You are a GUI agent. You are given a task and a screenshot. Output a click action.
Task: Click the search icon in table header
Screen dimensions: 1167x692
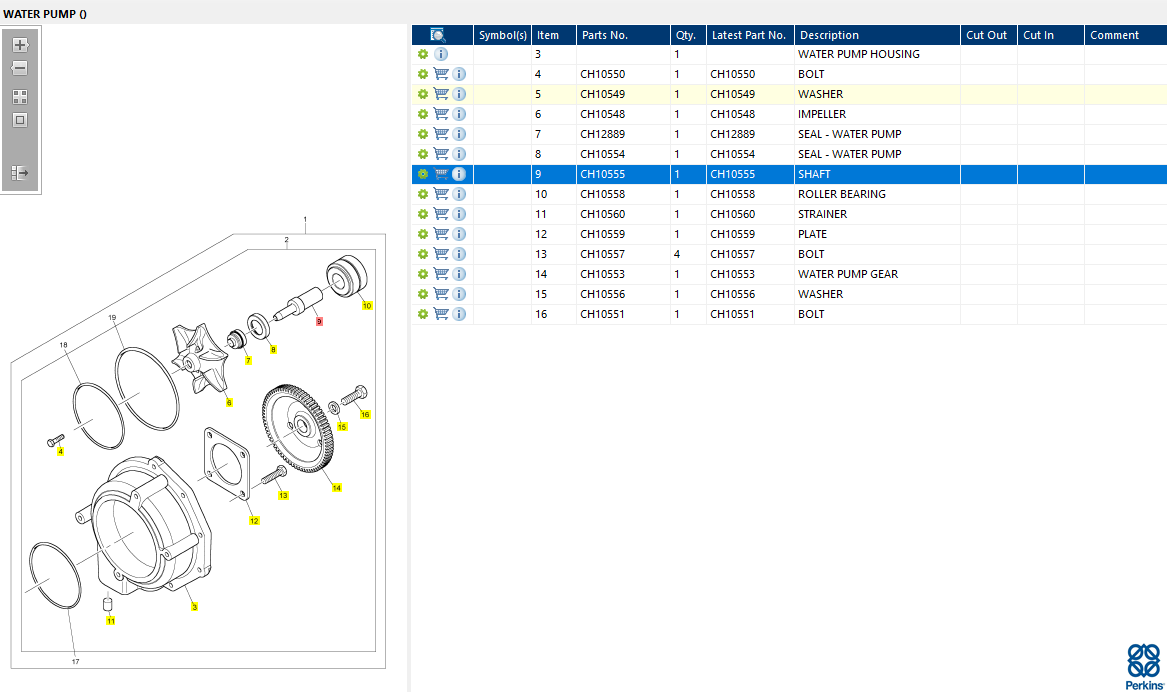tap(437, 35)
